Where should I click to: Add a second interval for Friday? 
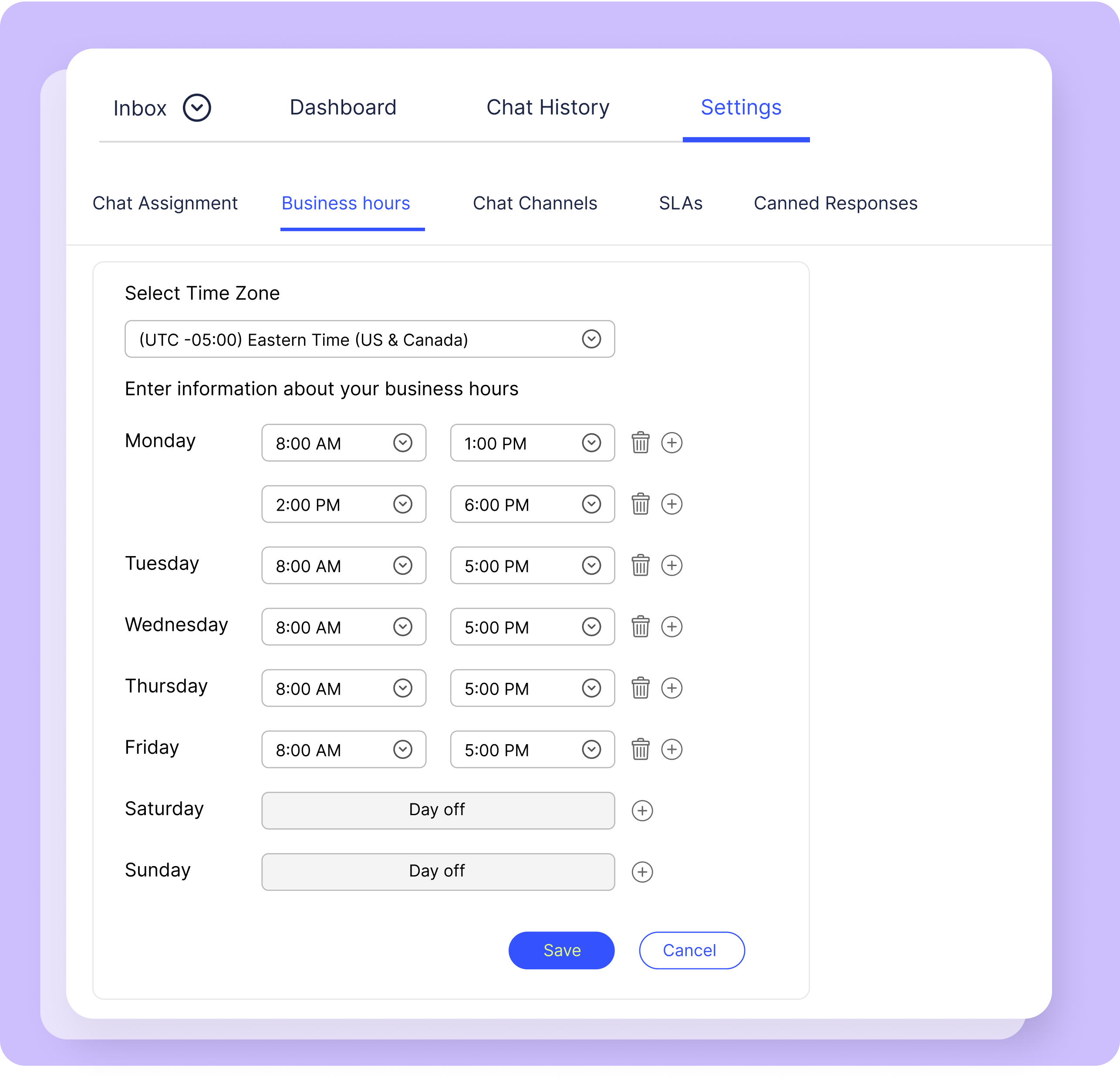pyautogui.click(x=673, y=749)
